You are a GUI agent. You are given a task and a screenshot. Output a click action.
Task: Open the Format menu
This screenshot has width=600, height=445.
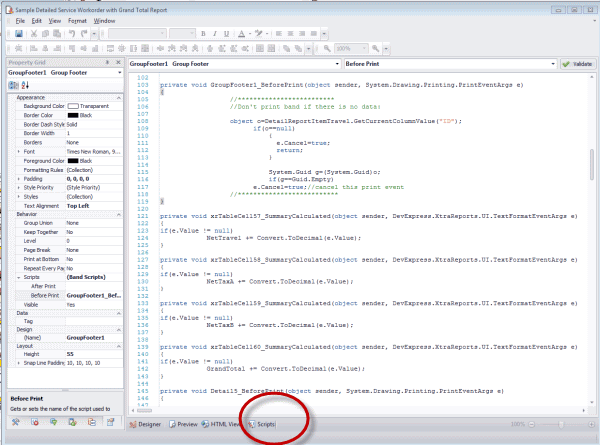point(77,20)
